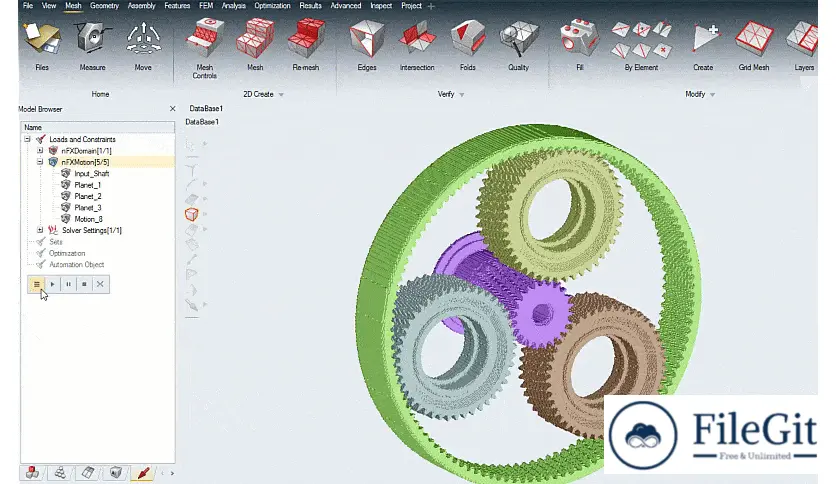Expand Solver Settings[1/1] node
Image resolution: width=836 pixels, height=484 pixels.
click(x=40, y=230)
